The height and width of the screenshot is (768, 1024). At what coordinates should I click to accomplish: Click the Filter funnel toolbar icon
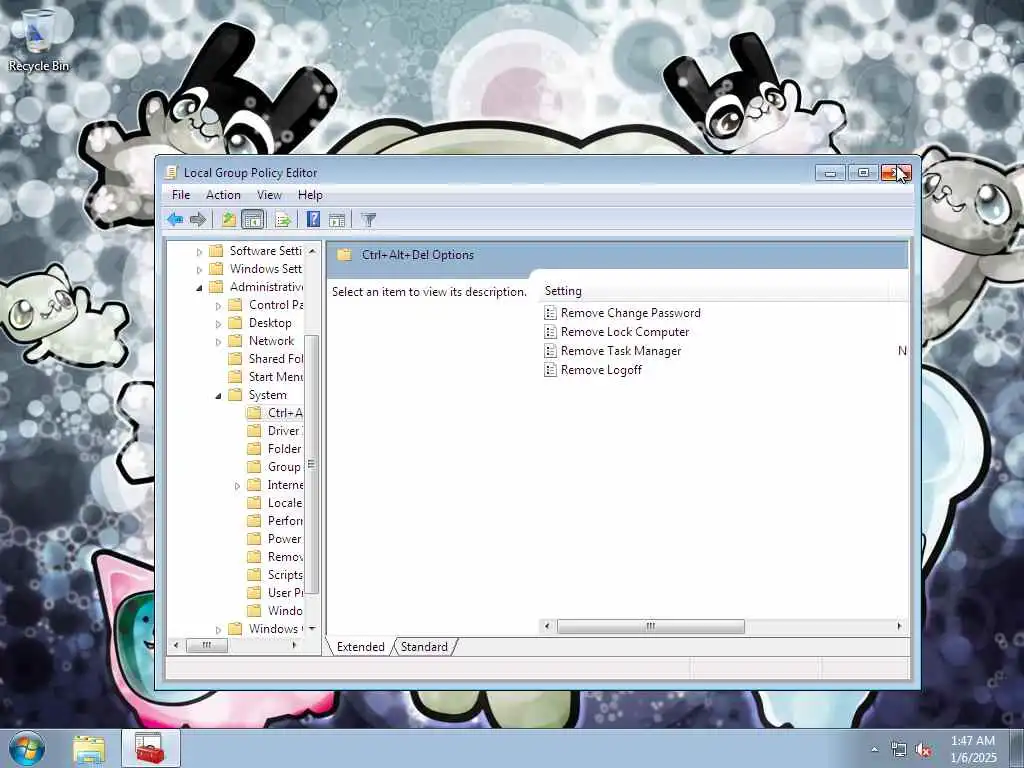pyautogui.click(x=369, y=219)
